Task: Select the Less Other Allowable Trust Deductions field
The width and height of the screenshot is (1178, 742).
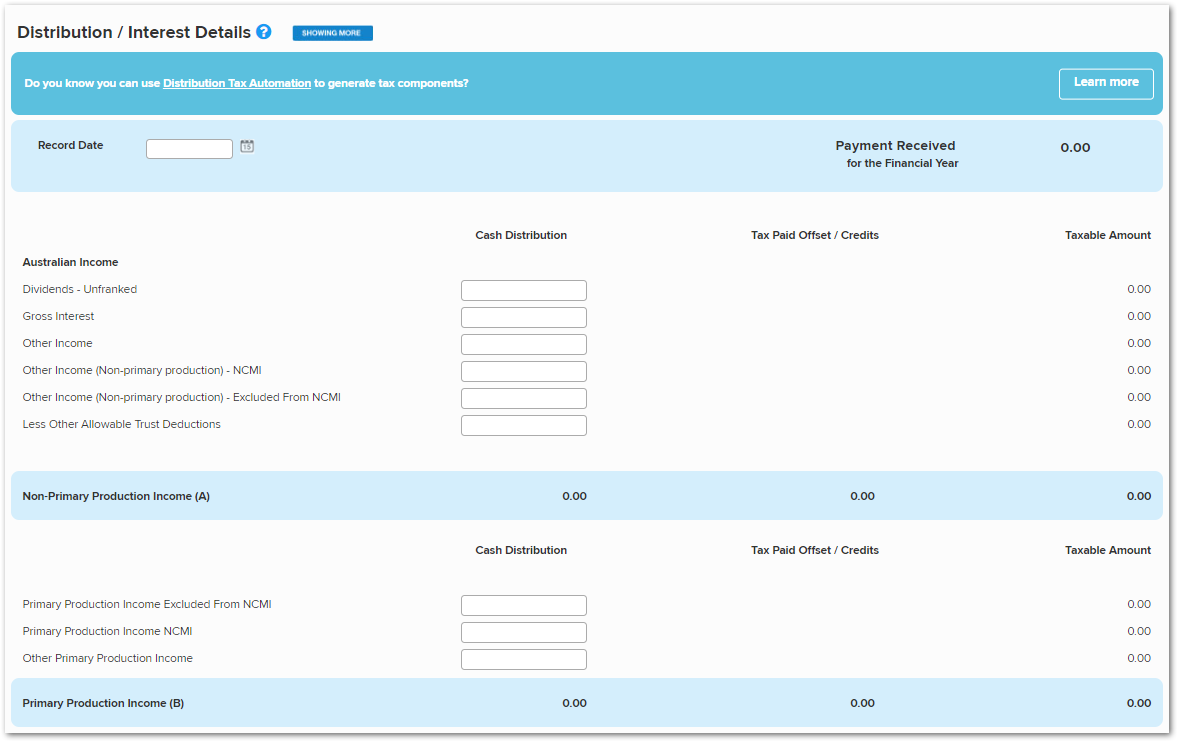Action: pos(523,425)
